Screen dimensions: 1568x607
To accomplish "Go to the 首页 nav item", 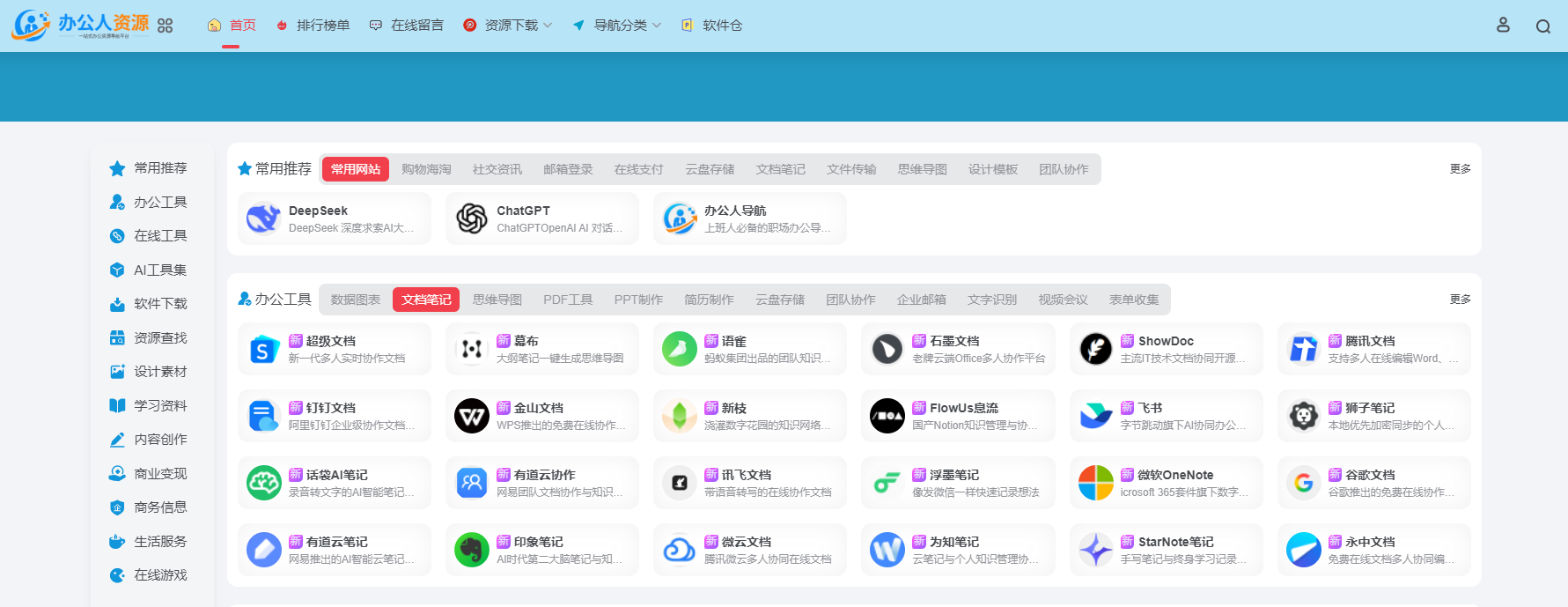I will pyautogui.click(x=232, y=26).
